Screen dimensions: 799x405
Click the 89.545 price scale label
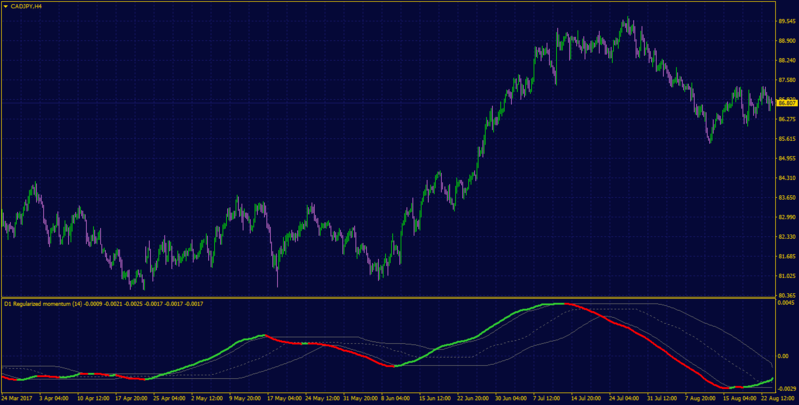[x=787, y=21]
